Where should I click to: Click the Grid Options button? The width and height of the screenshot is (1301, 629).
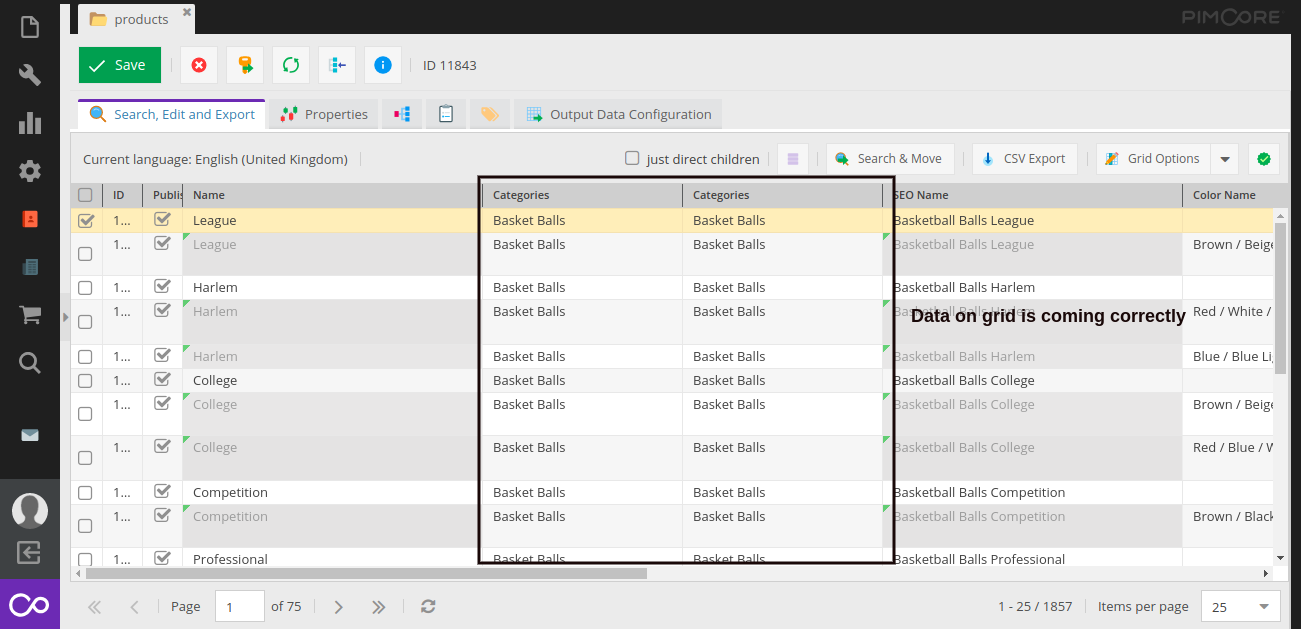(1154, 159)
